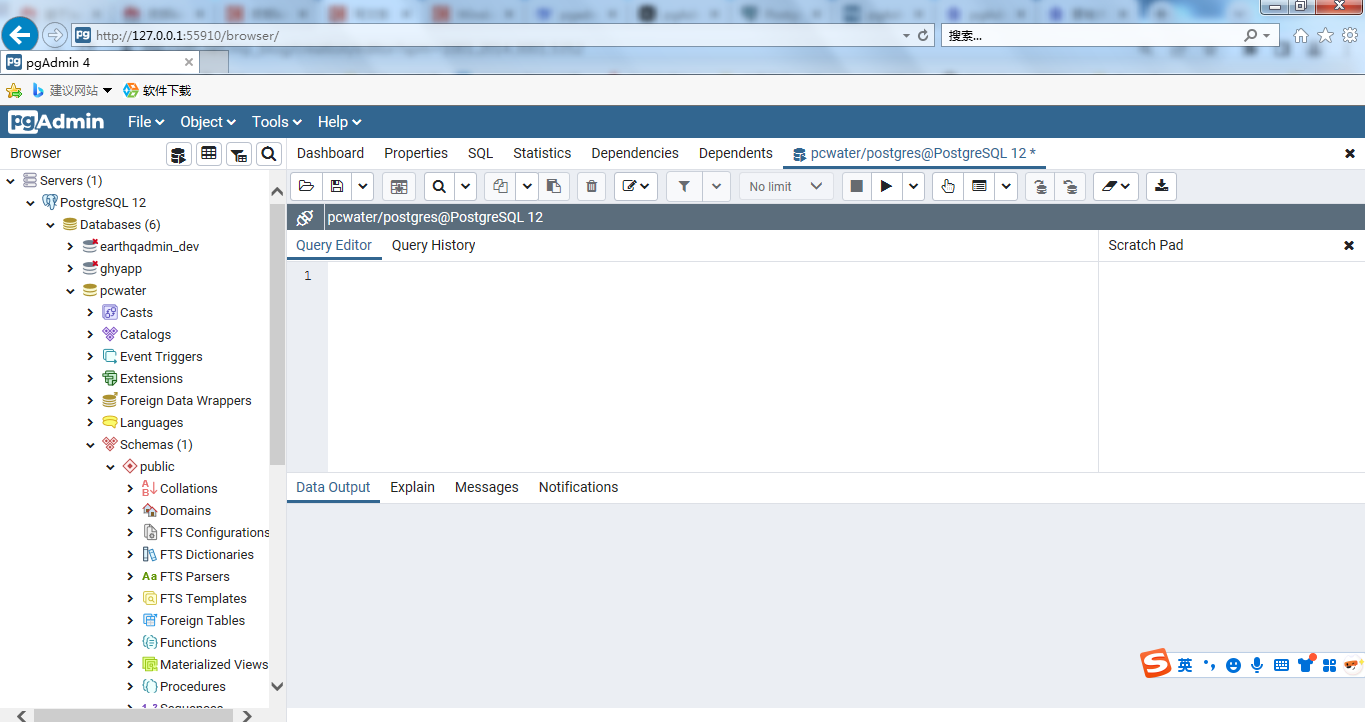Screen dimensions: 1365x722
Task: Switch to the Dashboard tab
Action: [330, 153]
